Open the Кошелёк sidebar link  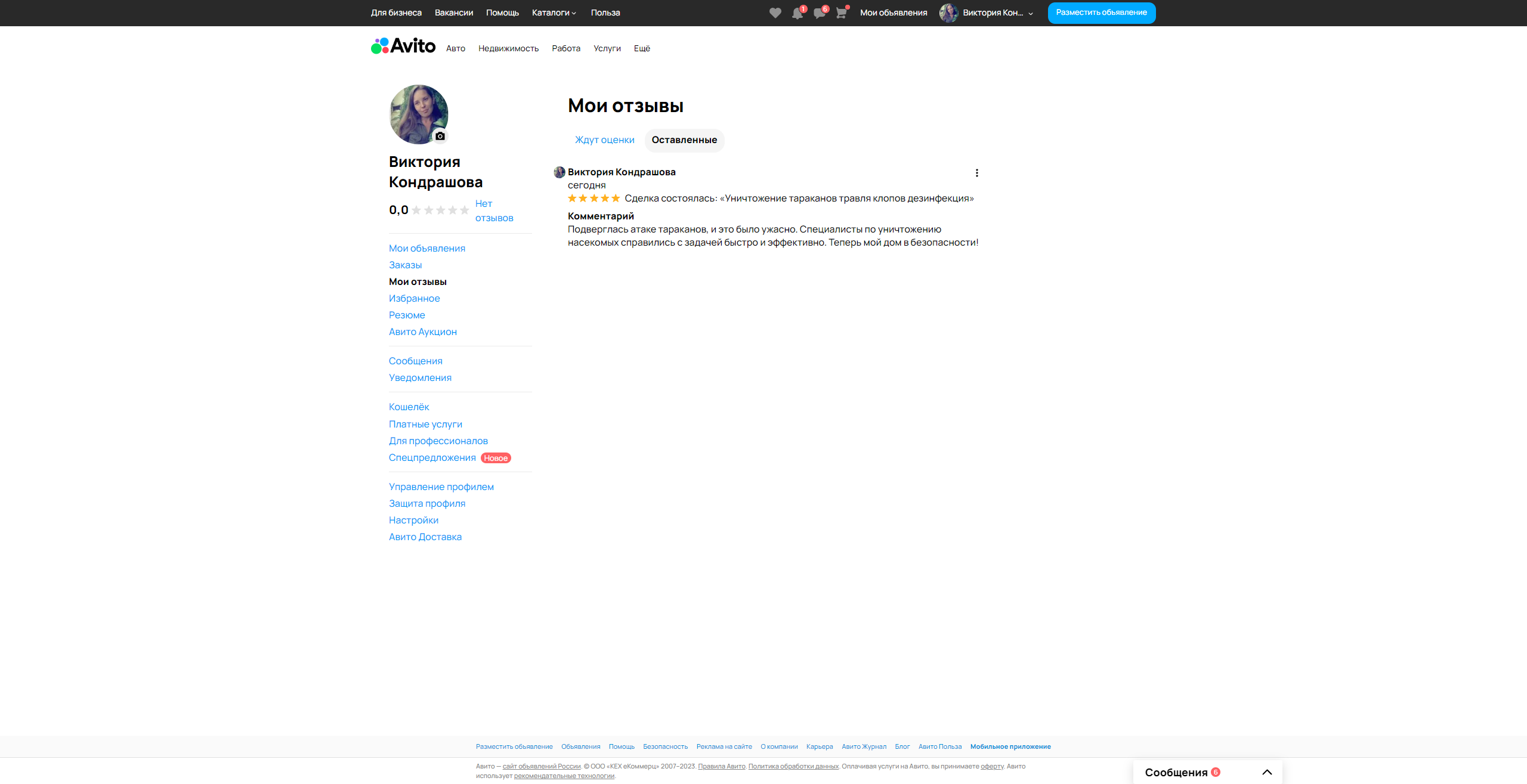(409, 407)
